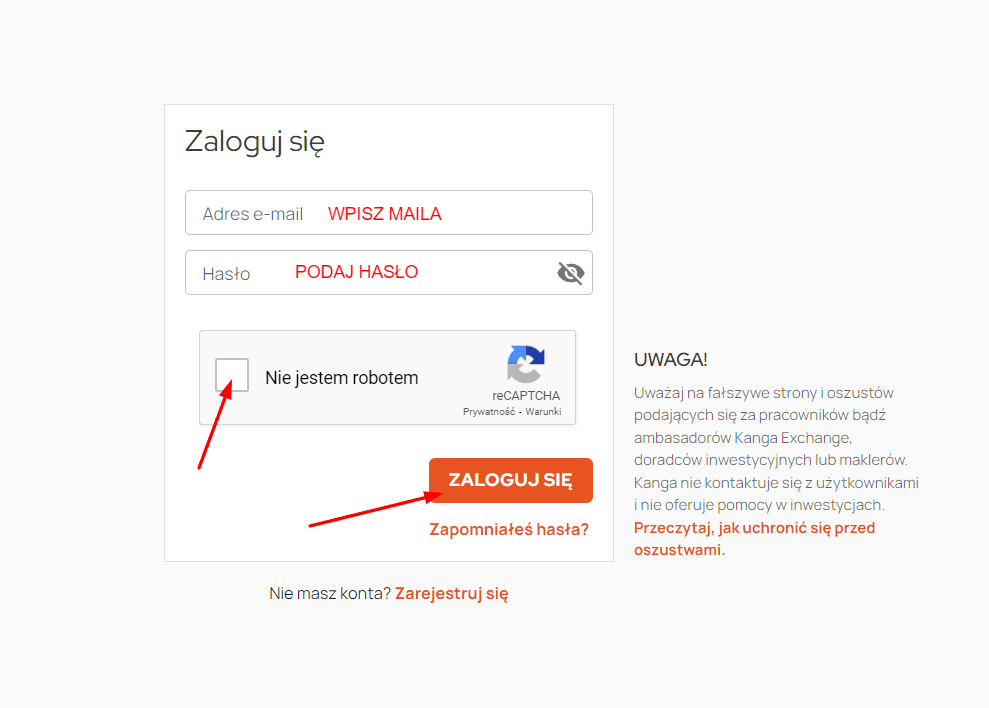Viewport: 989px width, 708px height.
Task: Click the 'Zaloguj się' form heading
Action: [x=255, y=141]
